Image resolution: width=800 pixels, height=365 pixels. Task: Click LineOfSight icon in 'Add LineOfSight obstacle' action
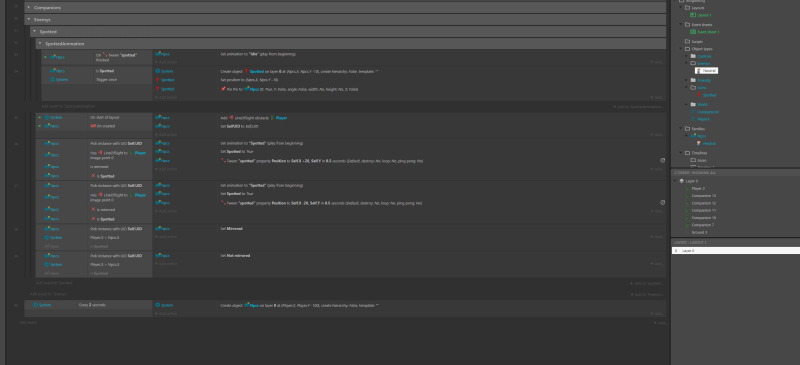pyautogui.click(x=231, y=118)
